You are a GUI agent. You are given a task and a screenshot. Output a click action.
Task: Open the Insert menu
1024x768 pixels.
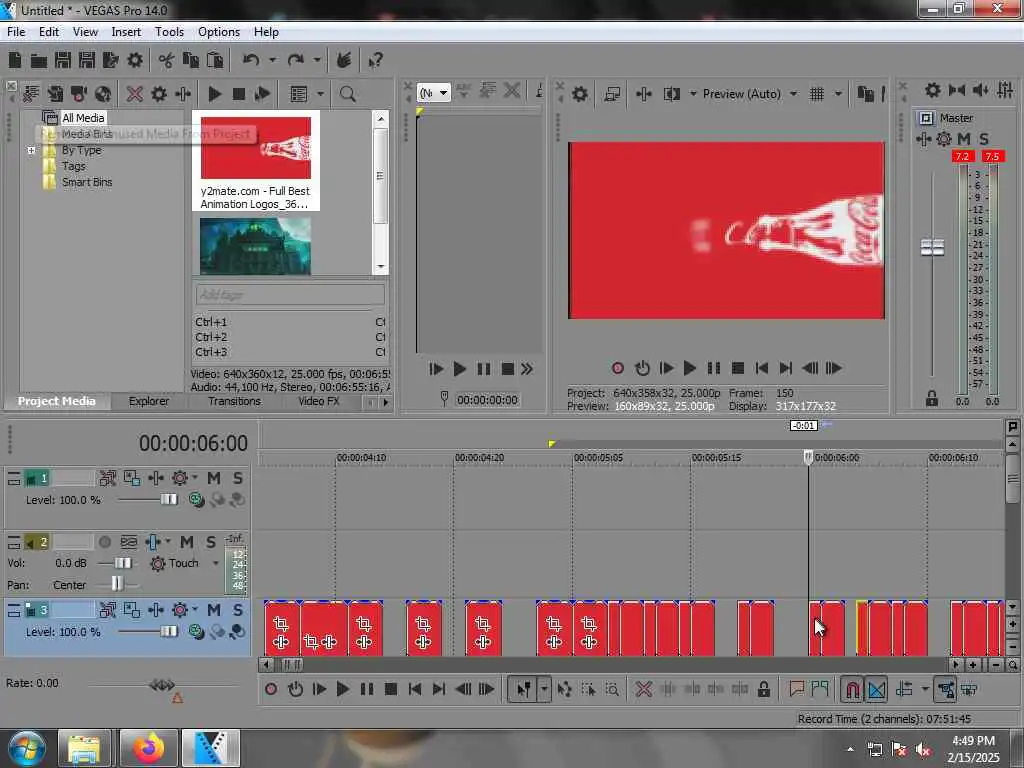(125, 32)
